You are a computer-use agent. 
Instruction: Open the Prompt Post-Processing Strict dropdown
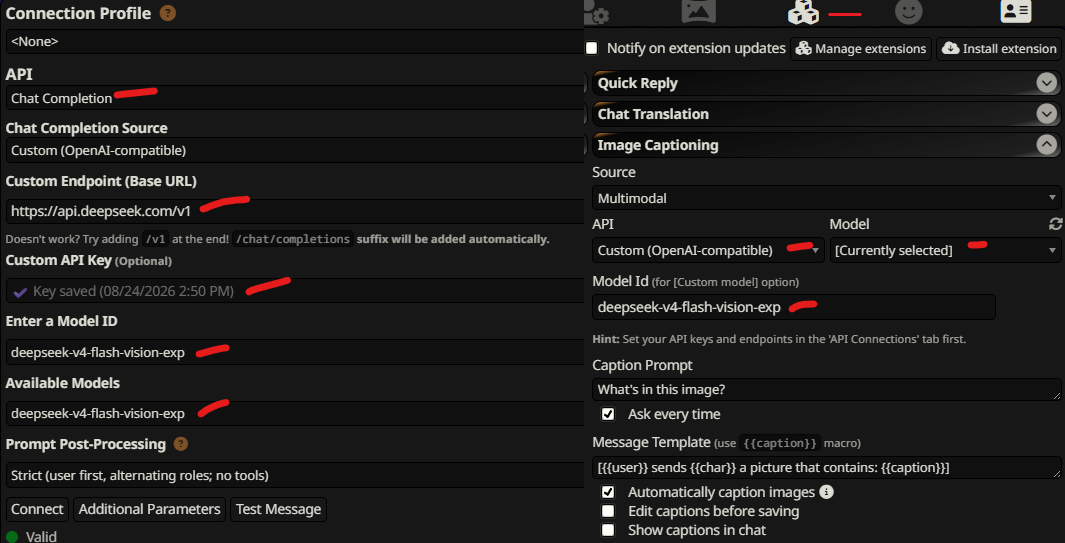pyautogui.click(x=295, y=475)
